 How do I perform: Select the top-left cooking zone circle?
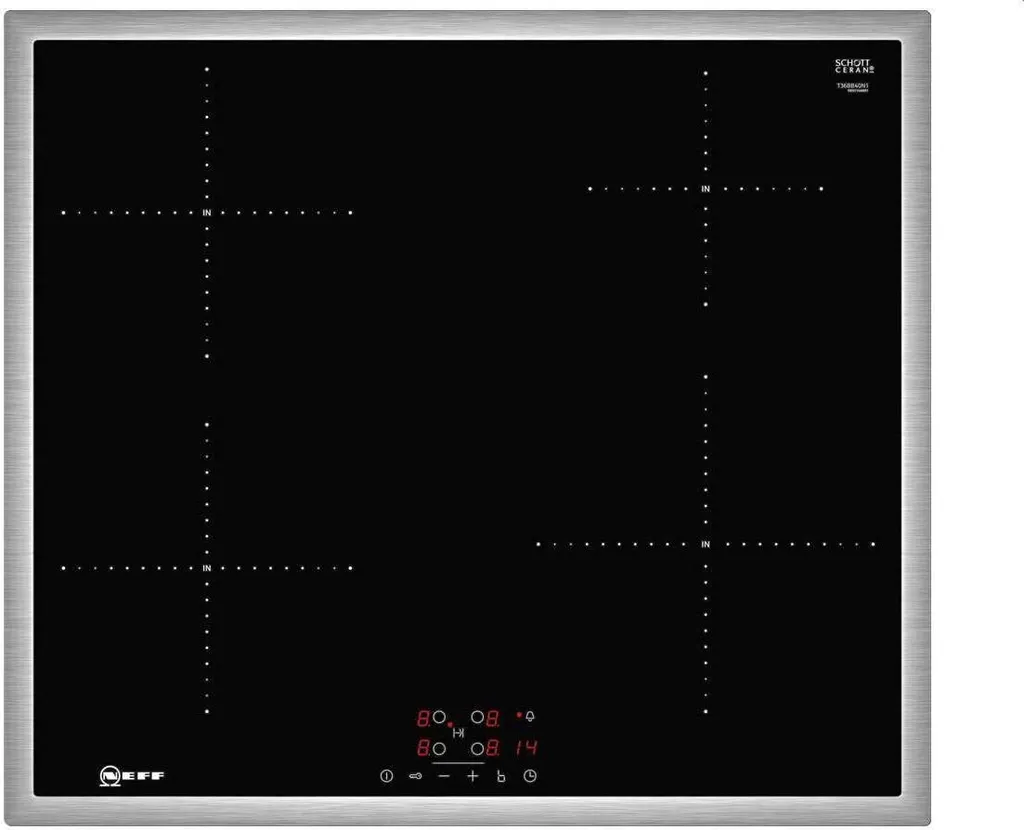coord(439,717)
